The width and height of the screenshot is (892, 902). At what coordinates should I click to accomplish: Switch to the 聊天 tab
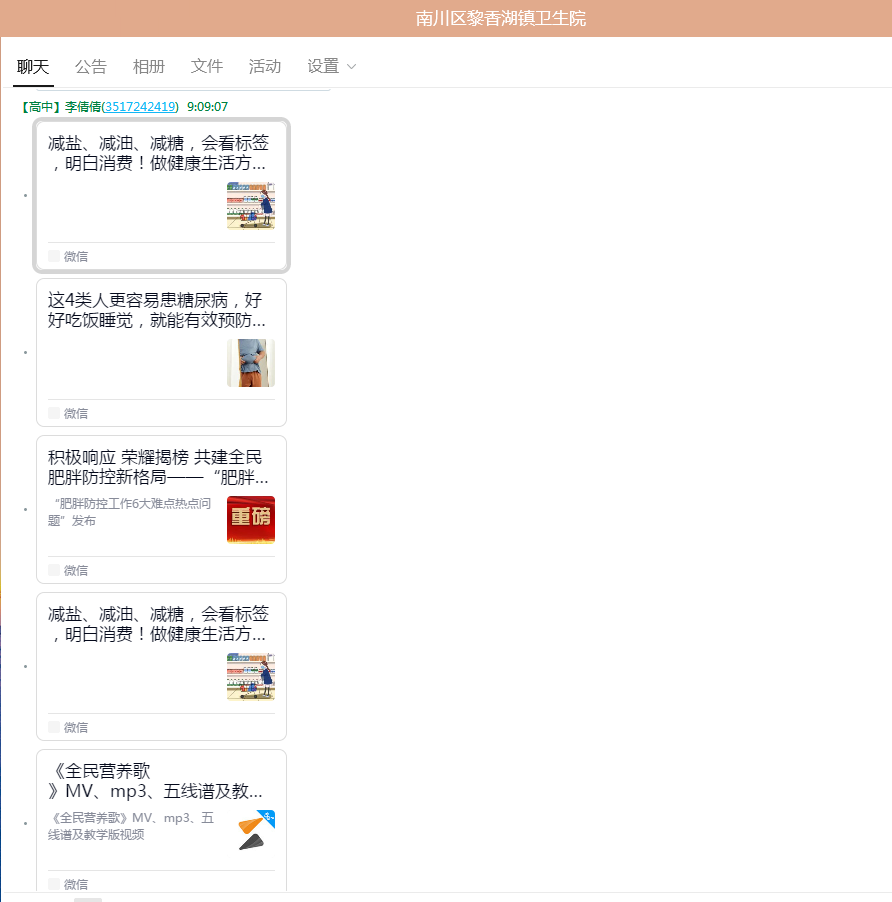tap(33, 67)
